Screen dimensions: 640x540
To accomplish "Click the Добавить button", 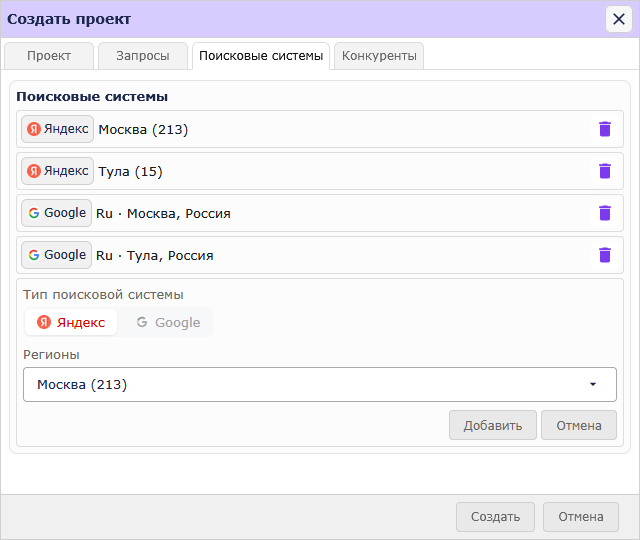I will tap(493, 425).
